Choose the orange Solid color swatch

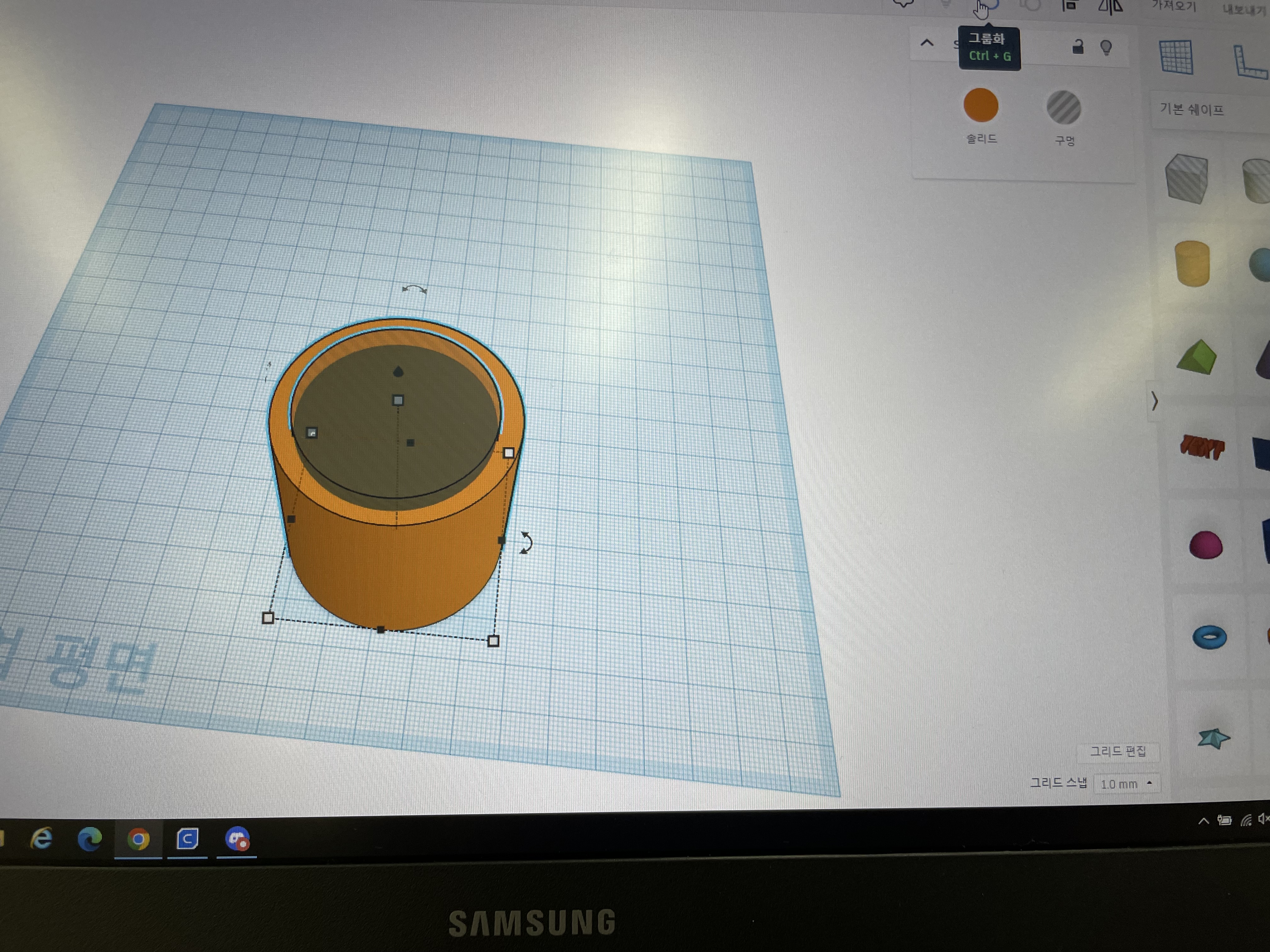pyautogui.click(x=981, y=105)
